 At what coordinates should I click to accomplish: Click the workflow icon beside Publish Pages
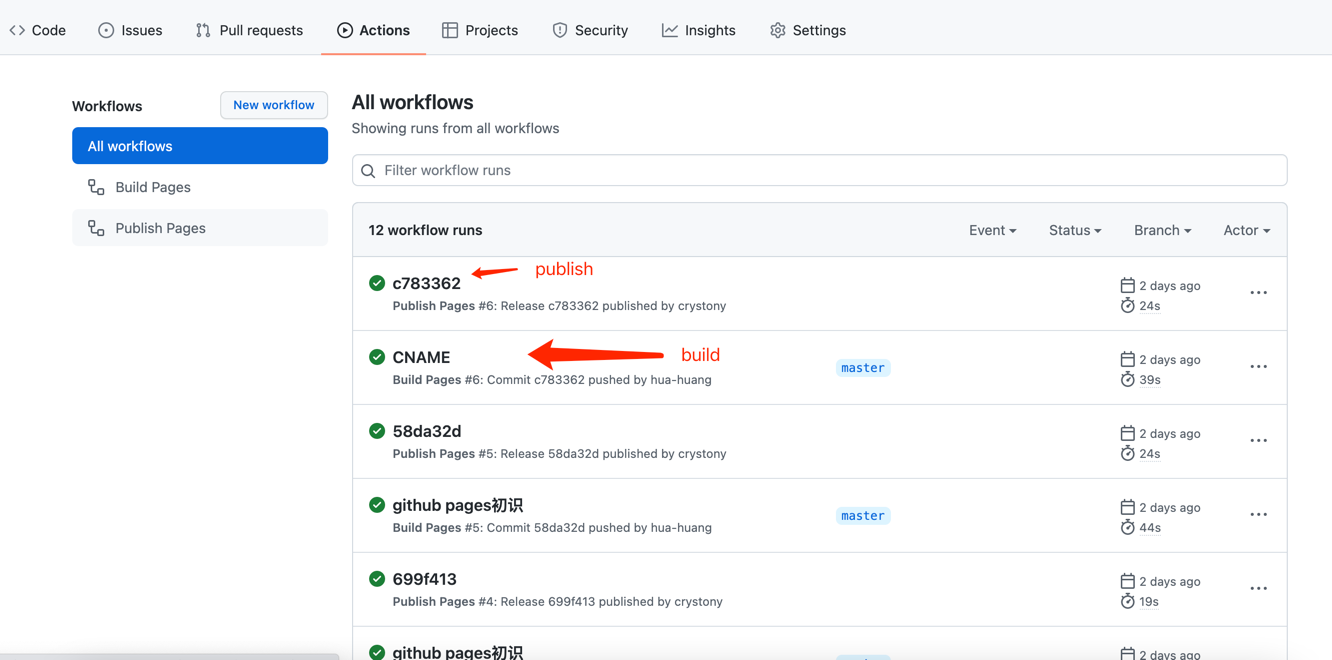pyautogui.click(x=96, y=228)
